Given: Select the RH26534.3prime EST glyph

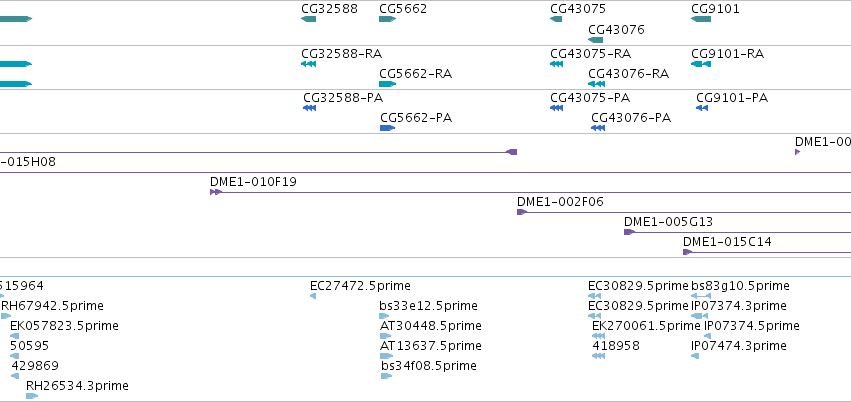Looking at the screenshot, I should [32, 396].
